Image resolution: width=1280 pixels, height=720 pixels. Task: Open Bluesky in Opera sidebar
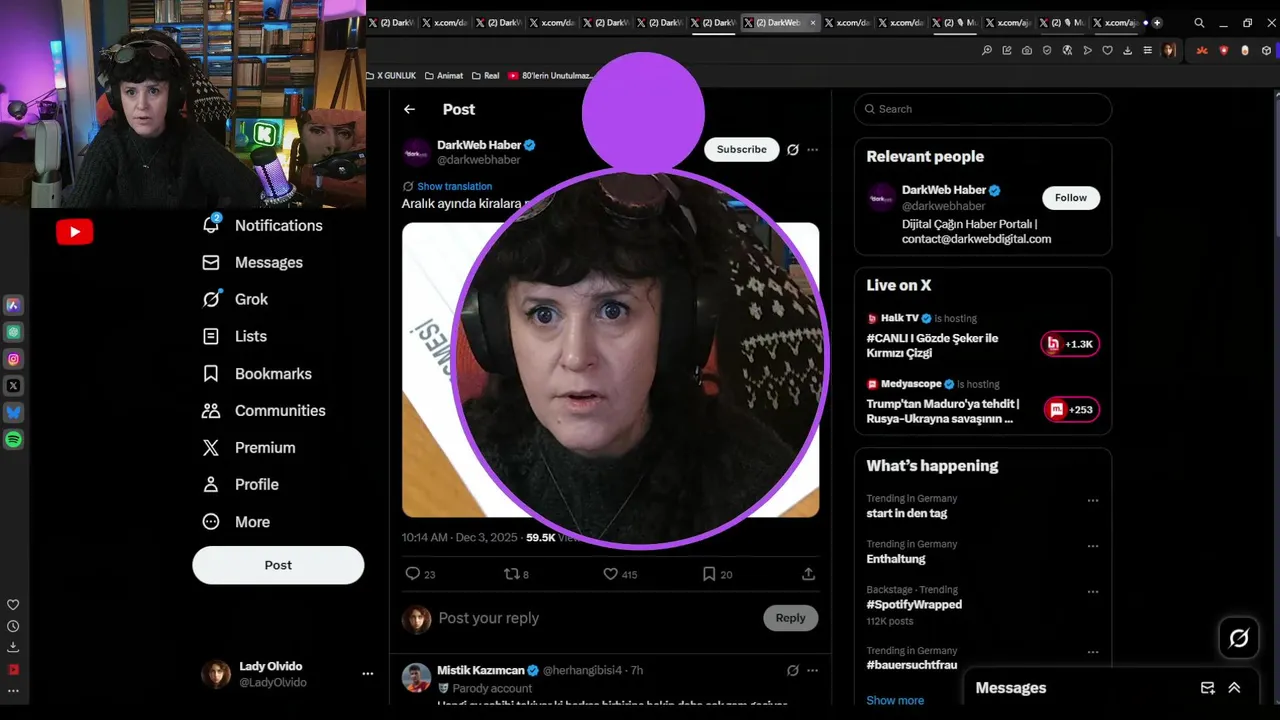[x=14, y=413]
